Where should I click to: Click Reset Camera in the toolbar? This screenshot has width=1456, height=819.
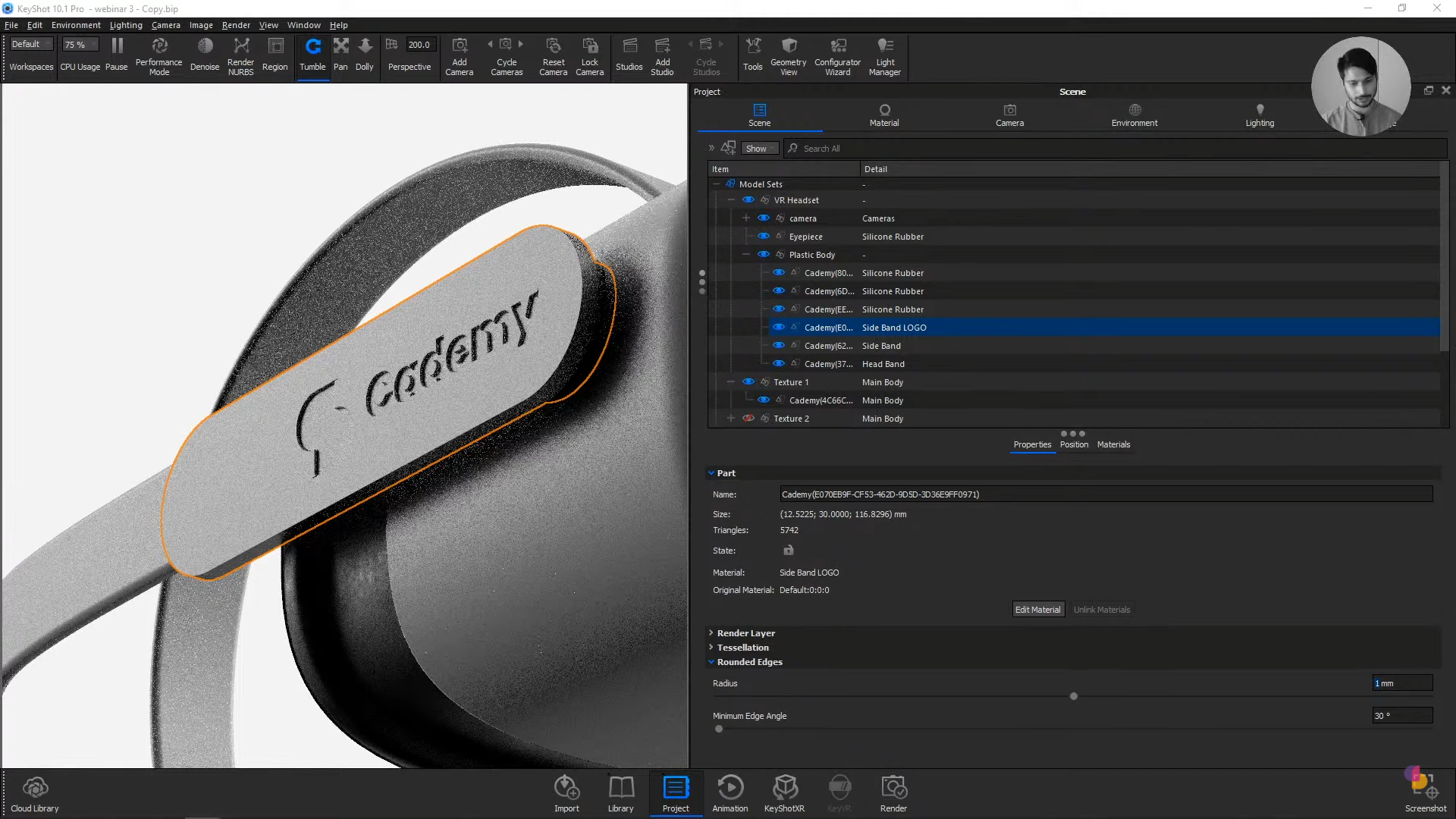554,56
